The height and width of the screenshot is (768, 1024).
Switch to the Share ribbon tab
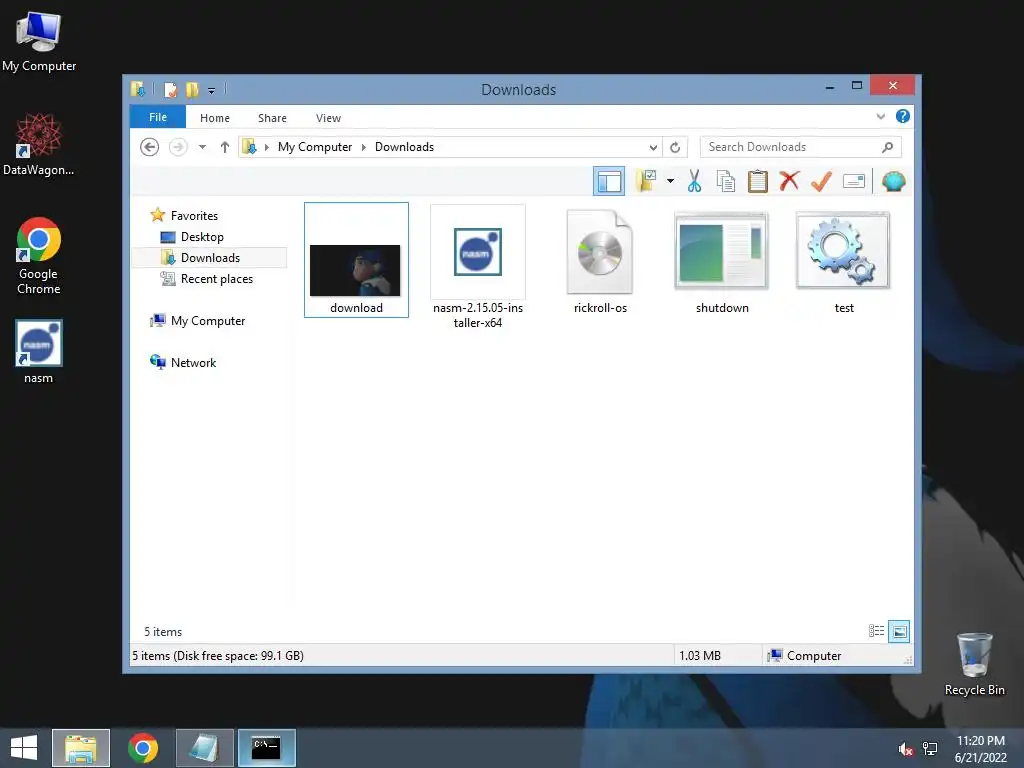272,118
